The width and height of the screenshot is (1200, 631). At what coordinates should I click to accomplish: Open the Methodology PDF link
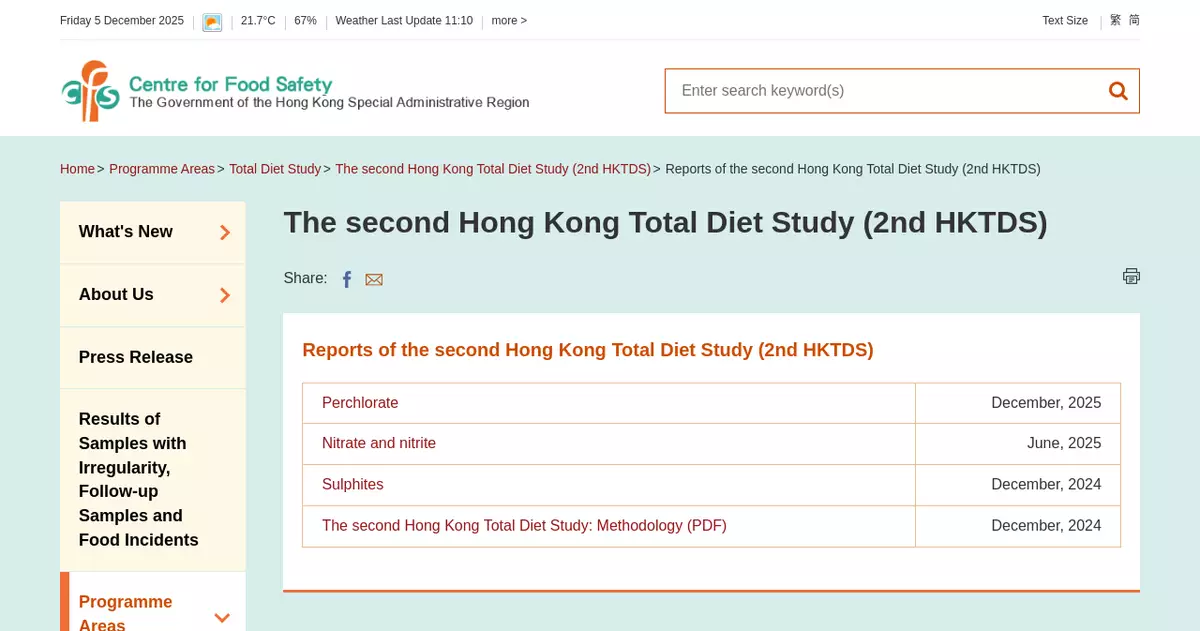[524, 525]
